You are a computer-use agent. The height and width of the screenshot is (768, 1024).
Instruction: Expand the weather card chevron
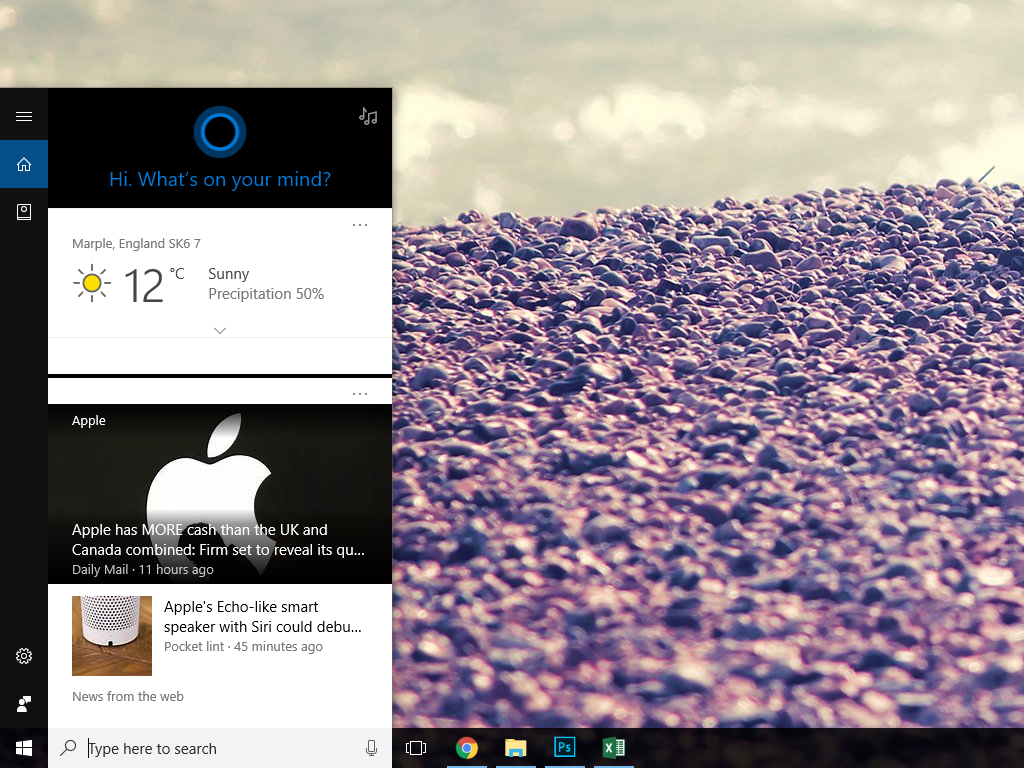(x=220, y=331)
